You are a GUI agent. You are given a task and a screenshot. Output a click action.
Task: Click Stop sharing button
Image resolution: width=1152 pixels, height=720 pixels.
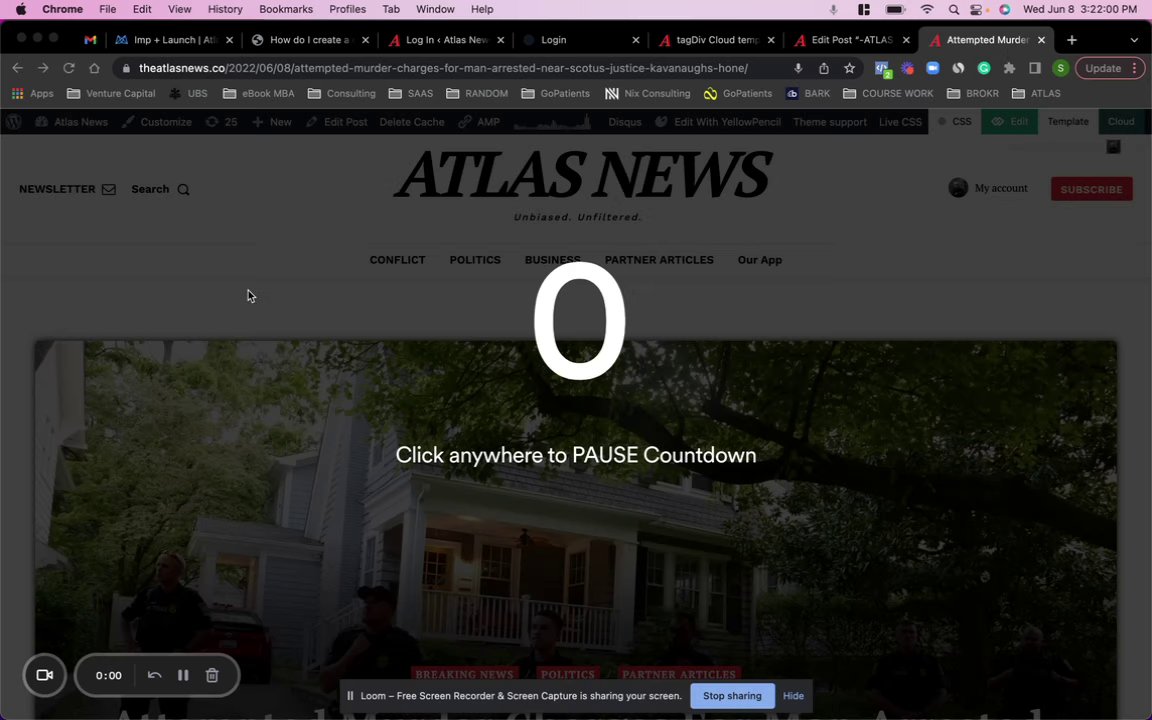[732, 696]
